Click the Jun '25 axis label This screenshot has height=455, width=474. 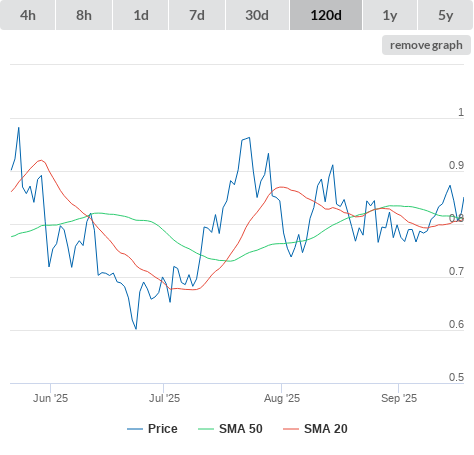tap(50, 398)
